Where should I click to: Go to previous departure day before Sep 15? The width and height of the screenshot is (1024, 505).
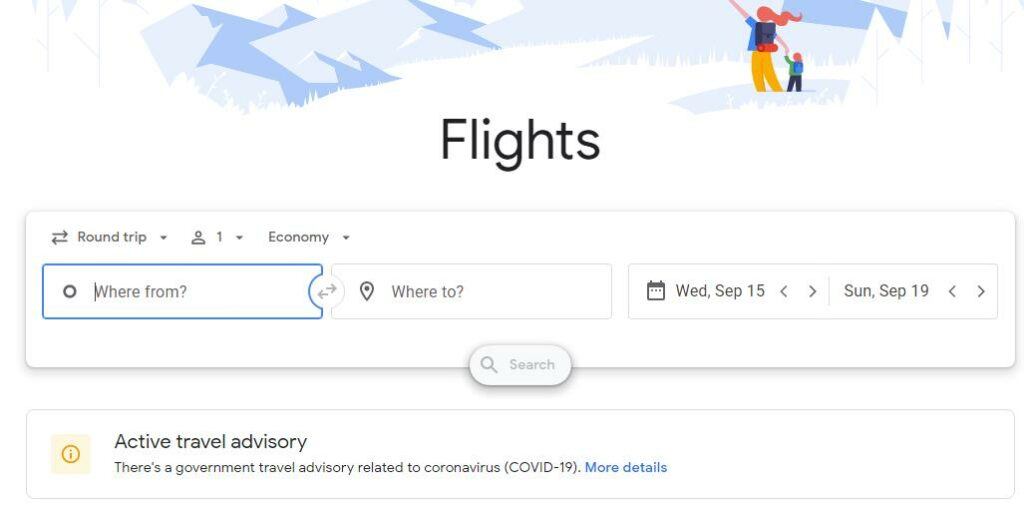[x=784, y=291]
